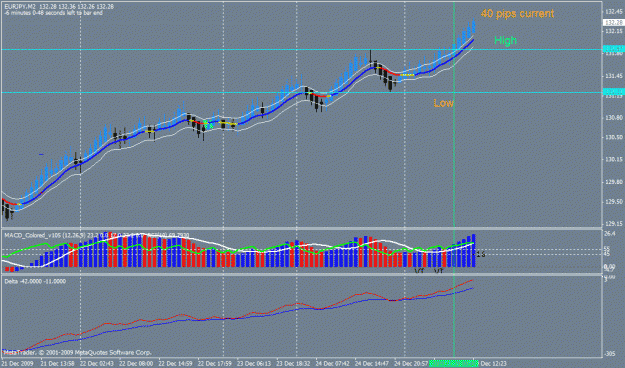The width and height of the screenshot is (625, 368).
Task: Click the 132.45 price scale value
Action: pyautogui.click(x=613, y=12)
